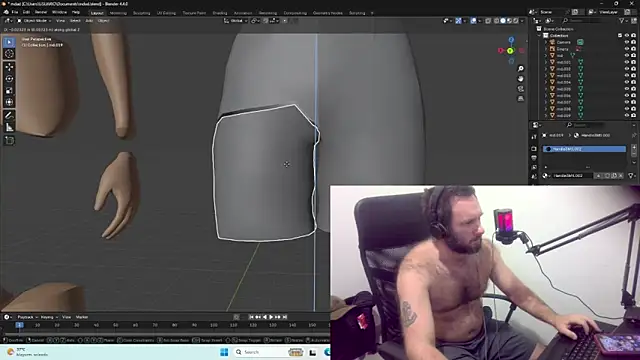
Task: Select the Add Cube tool
Action: coord(9,140)
